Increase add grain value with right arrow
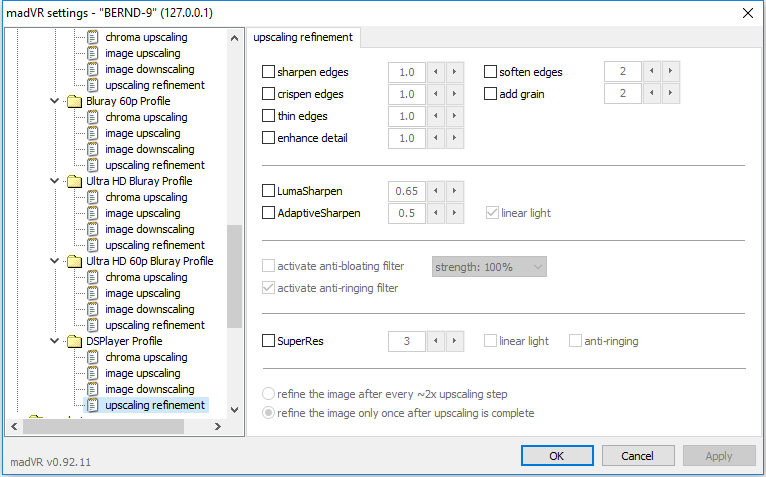Image resolution: width=766 pixels, height=477 pixels. click(x=670, y=93)
